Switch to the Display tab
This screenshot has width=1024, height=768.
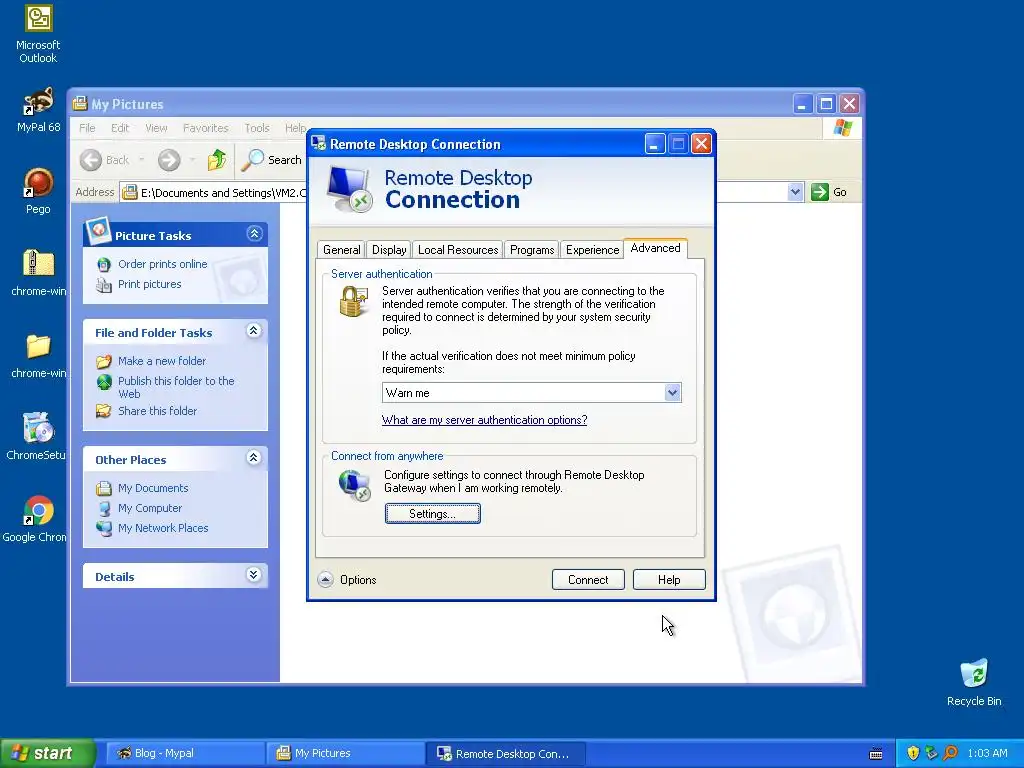point(389,250)
